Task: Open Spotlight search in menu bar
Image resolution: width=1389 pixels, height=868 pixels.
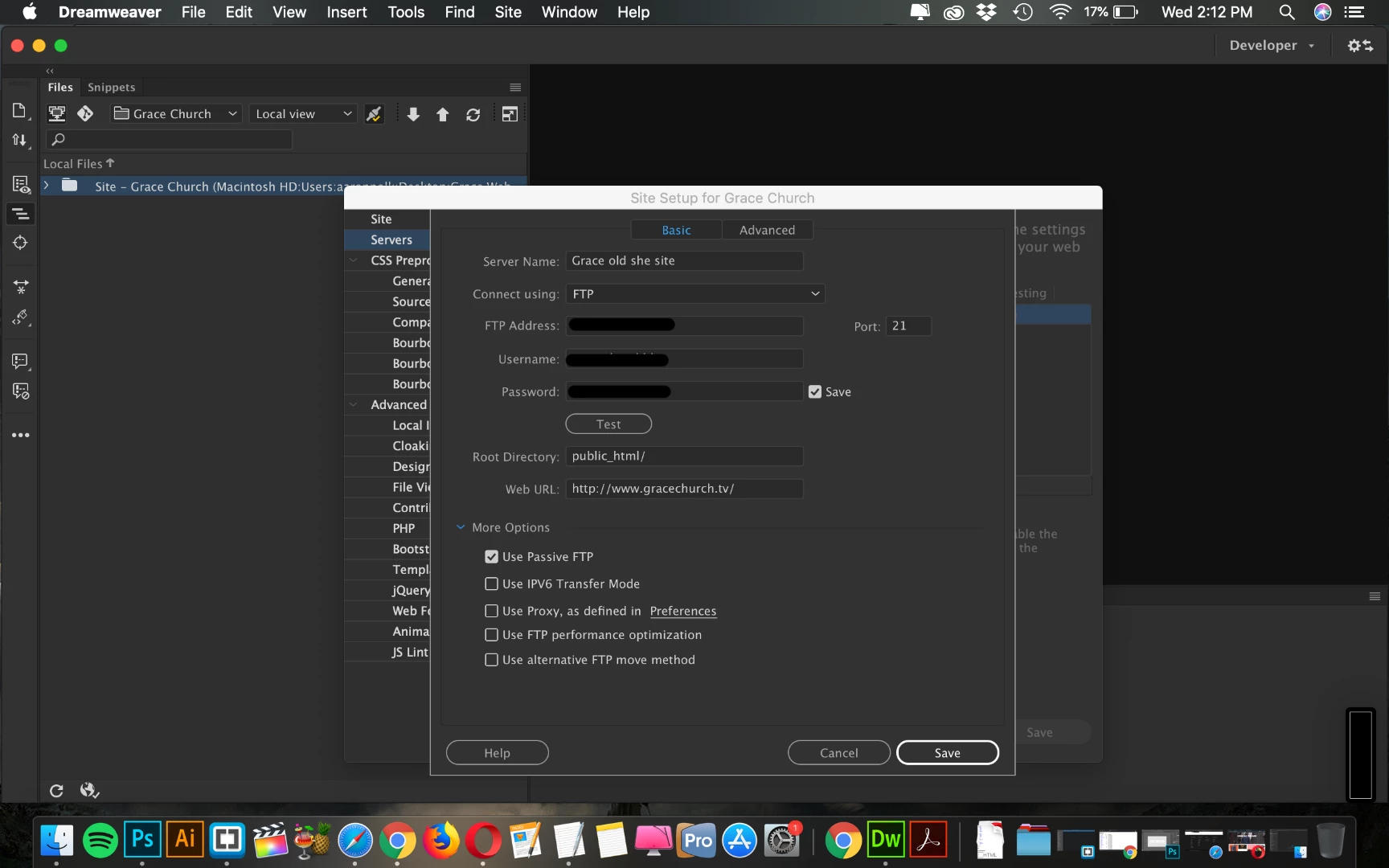Action: (1287, 12)
